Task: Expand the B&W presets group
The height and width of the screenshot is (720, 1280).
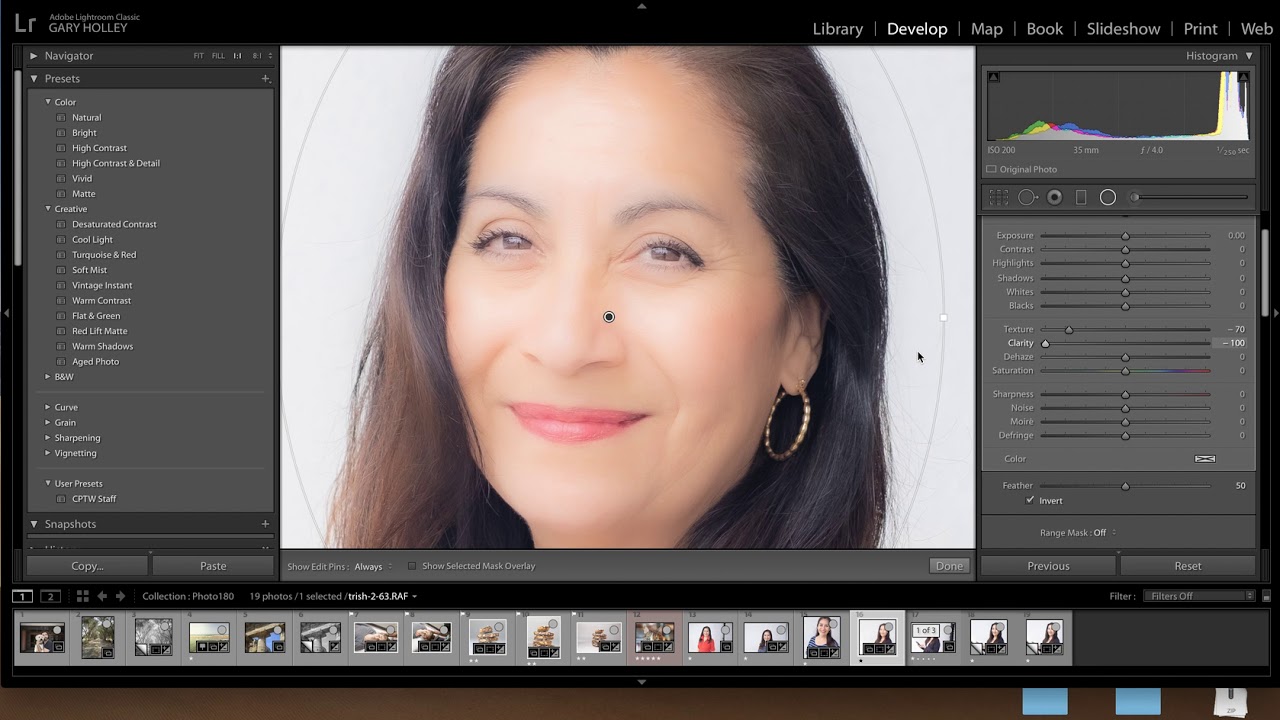Action: (48, 377)
